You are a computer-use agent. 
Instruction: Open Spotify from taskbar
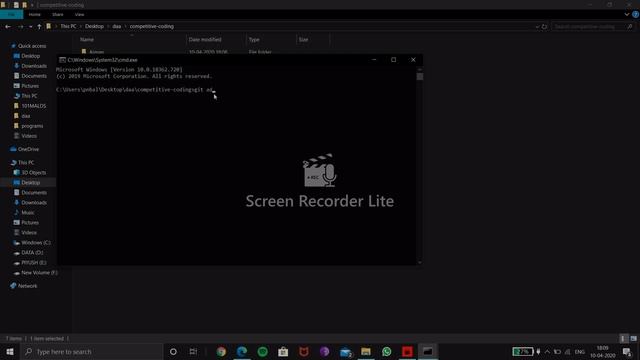click(x=262, y=351)
